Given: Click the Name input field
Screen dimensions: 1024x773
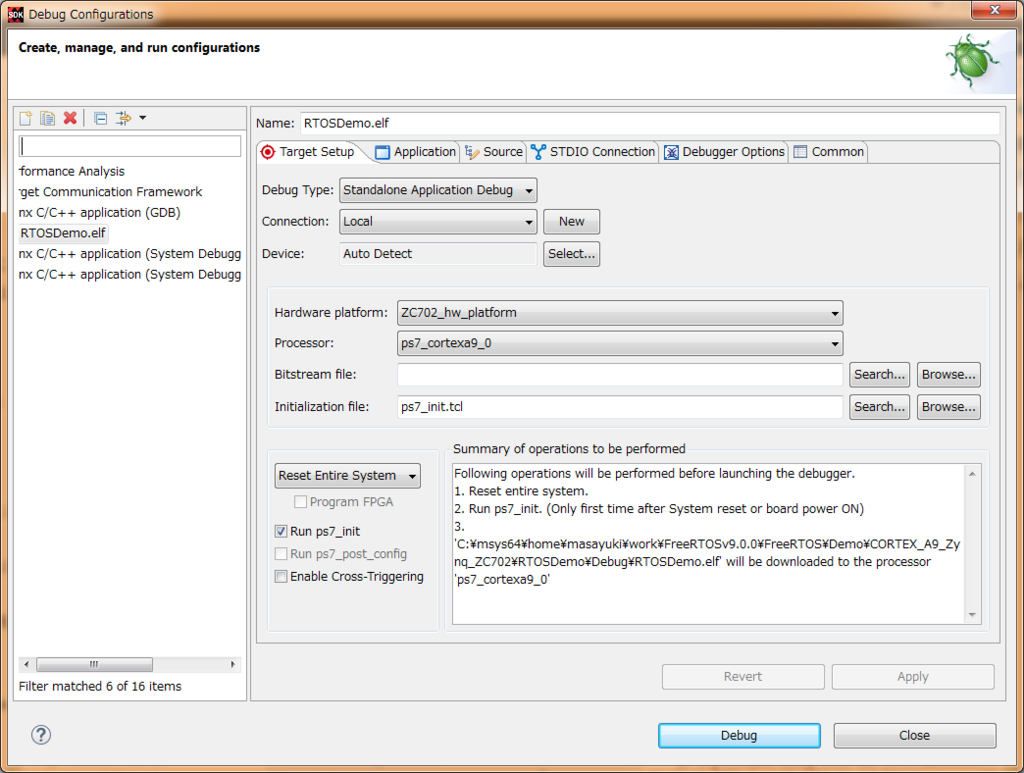Looking at the screenshot, I should [650, 123].
